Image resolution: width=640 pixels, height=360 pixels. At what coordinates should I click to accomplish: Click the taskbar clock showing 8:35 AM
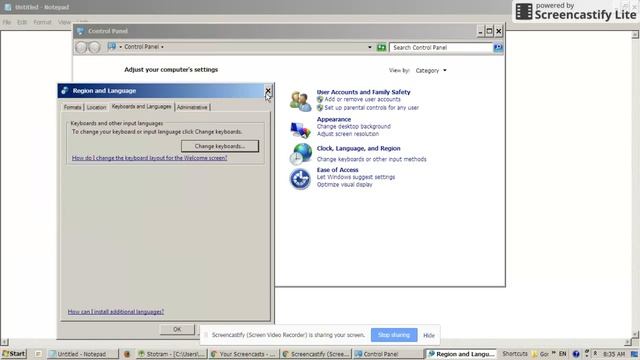pyautogui.click(x=614, y=354)
